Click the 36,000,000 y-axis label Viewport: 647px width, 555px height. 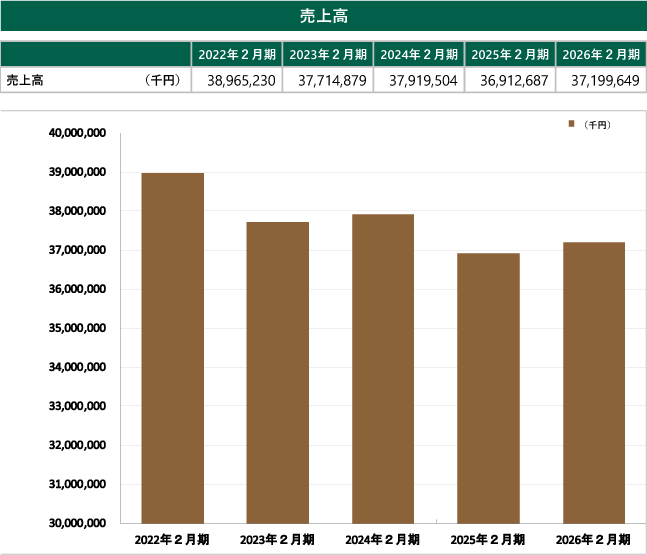[x=77, y=289]
